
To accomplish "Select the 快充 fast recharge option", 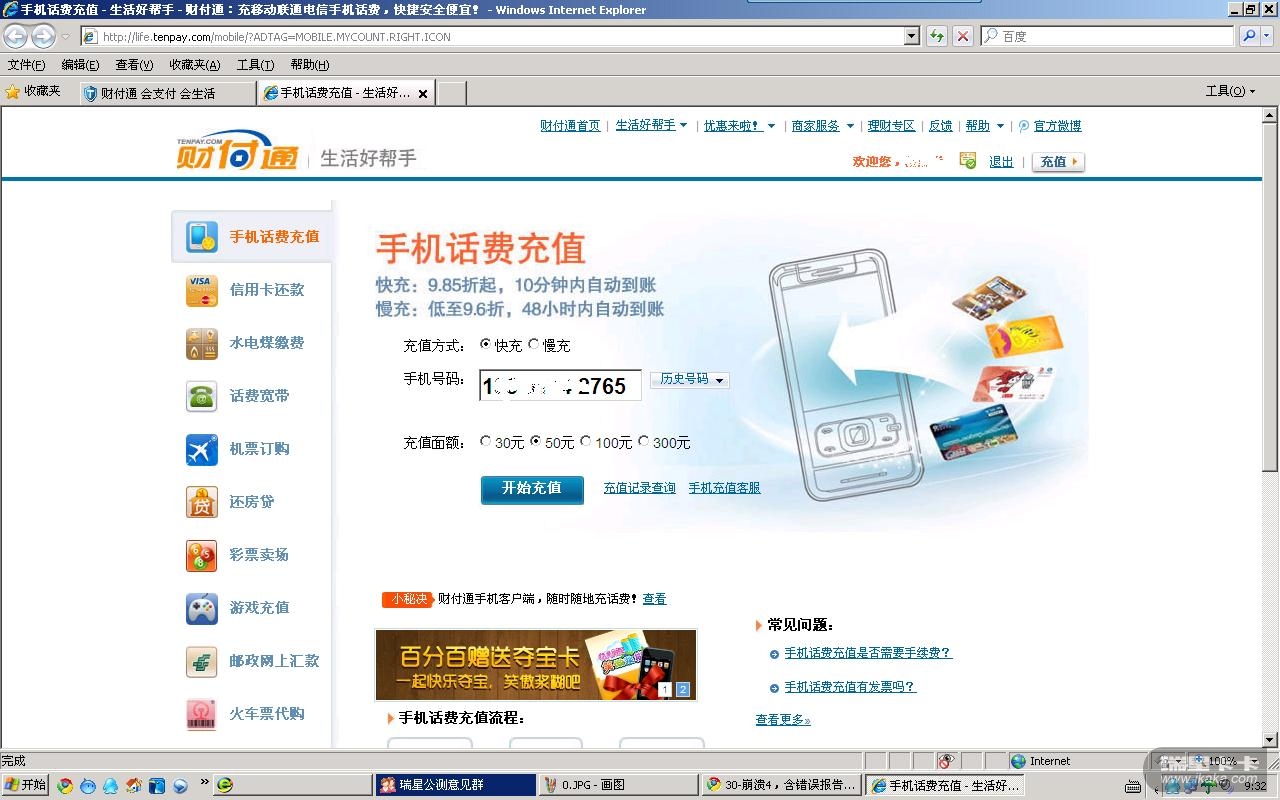I will tap(486, 344).
